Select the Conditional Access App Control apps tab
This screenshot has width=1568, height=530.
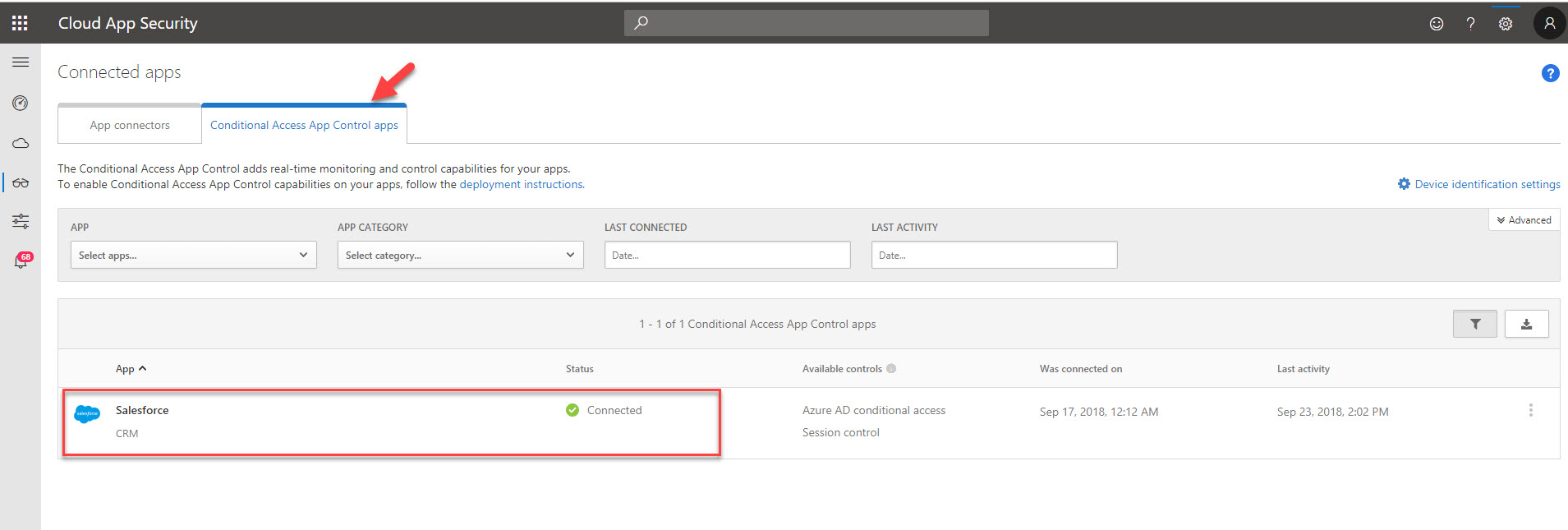[304, 125]
